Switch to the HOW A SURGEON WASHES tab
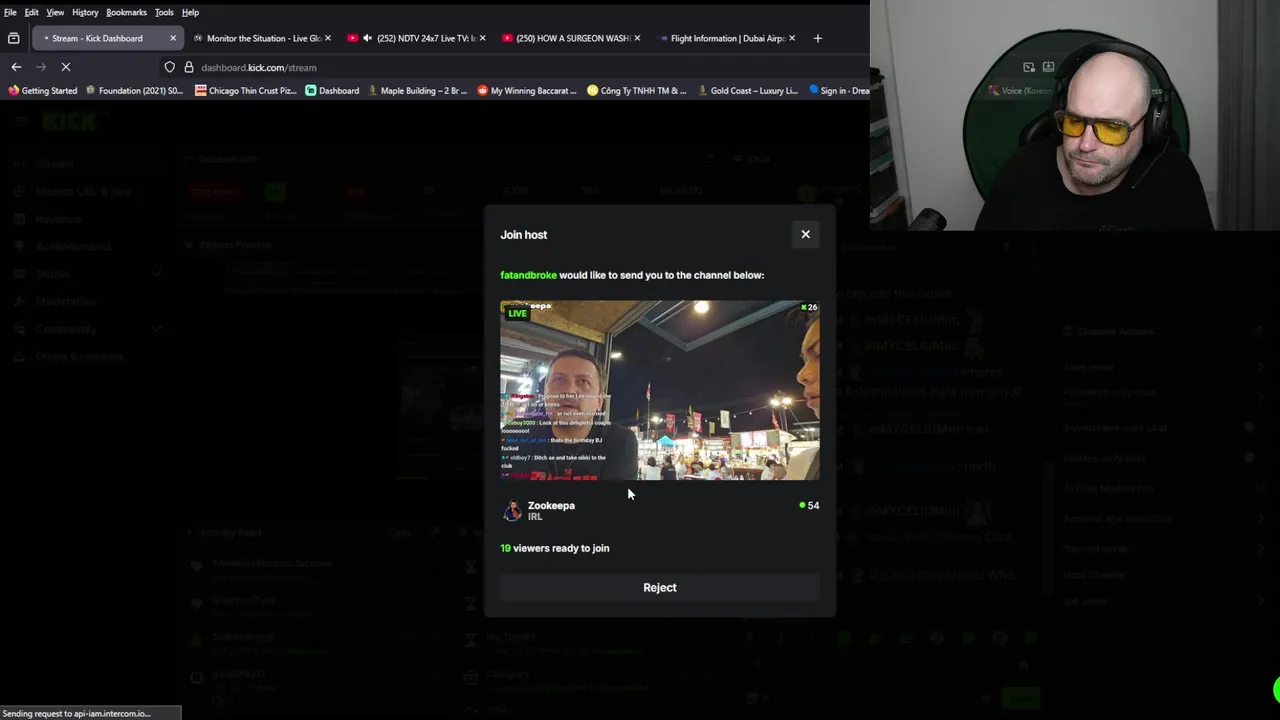This screenshot has width=1280, height=720. tap(573, 38)
